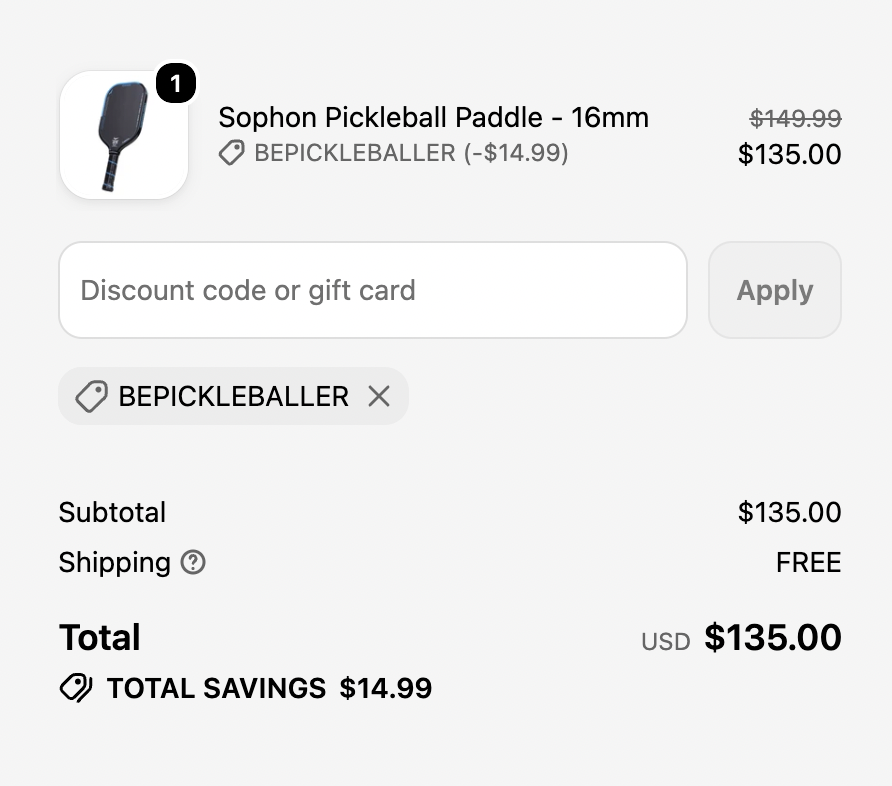Click the tag icon beside BEPICKLEBALLER line discount
This screenshot has height=786, width=892.
(232, 153)
